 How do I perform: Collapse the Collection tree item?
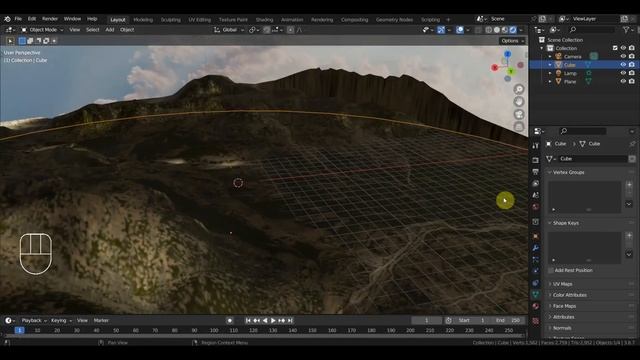[542, 48]
